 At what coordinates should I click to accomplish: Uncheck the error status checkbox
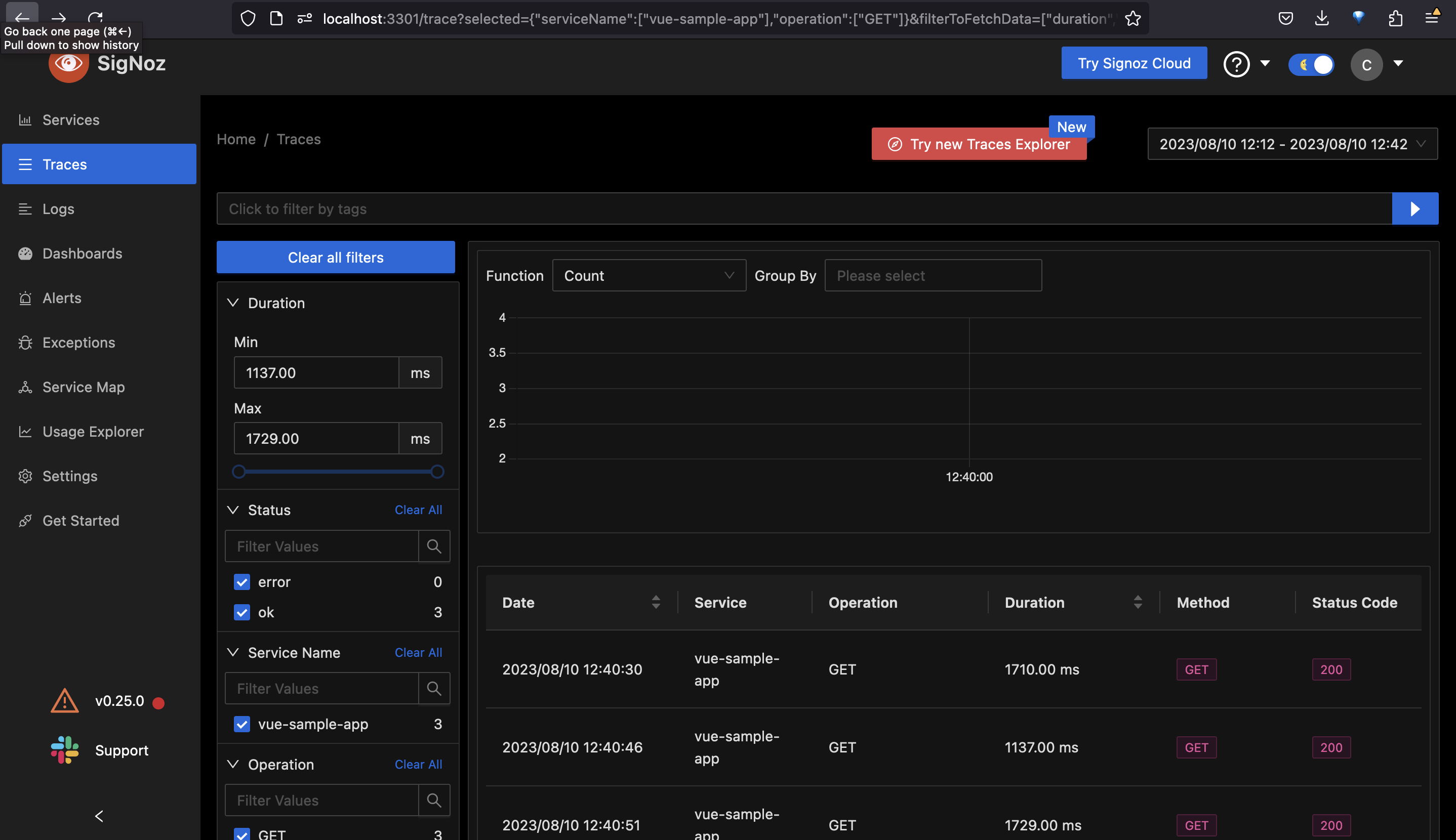pyautogui.click(x=242, y=581)
